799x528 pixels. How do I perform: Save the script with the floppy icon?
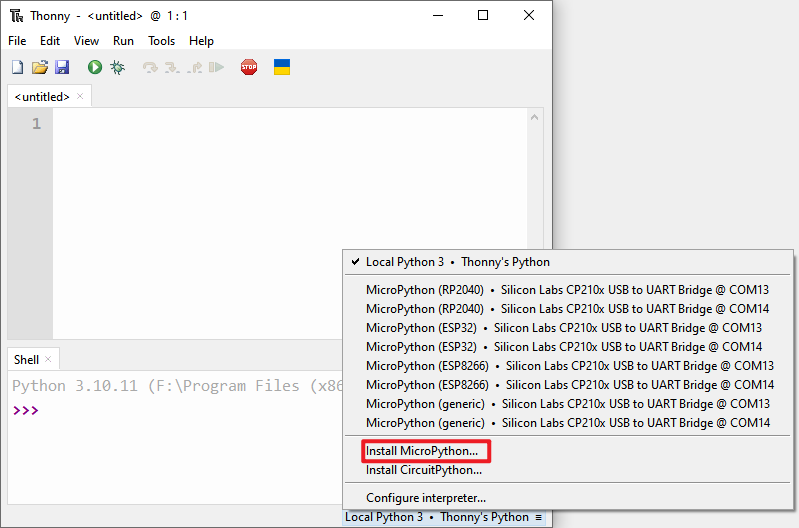point(62,67)
